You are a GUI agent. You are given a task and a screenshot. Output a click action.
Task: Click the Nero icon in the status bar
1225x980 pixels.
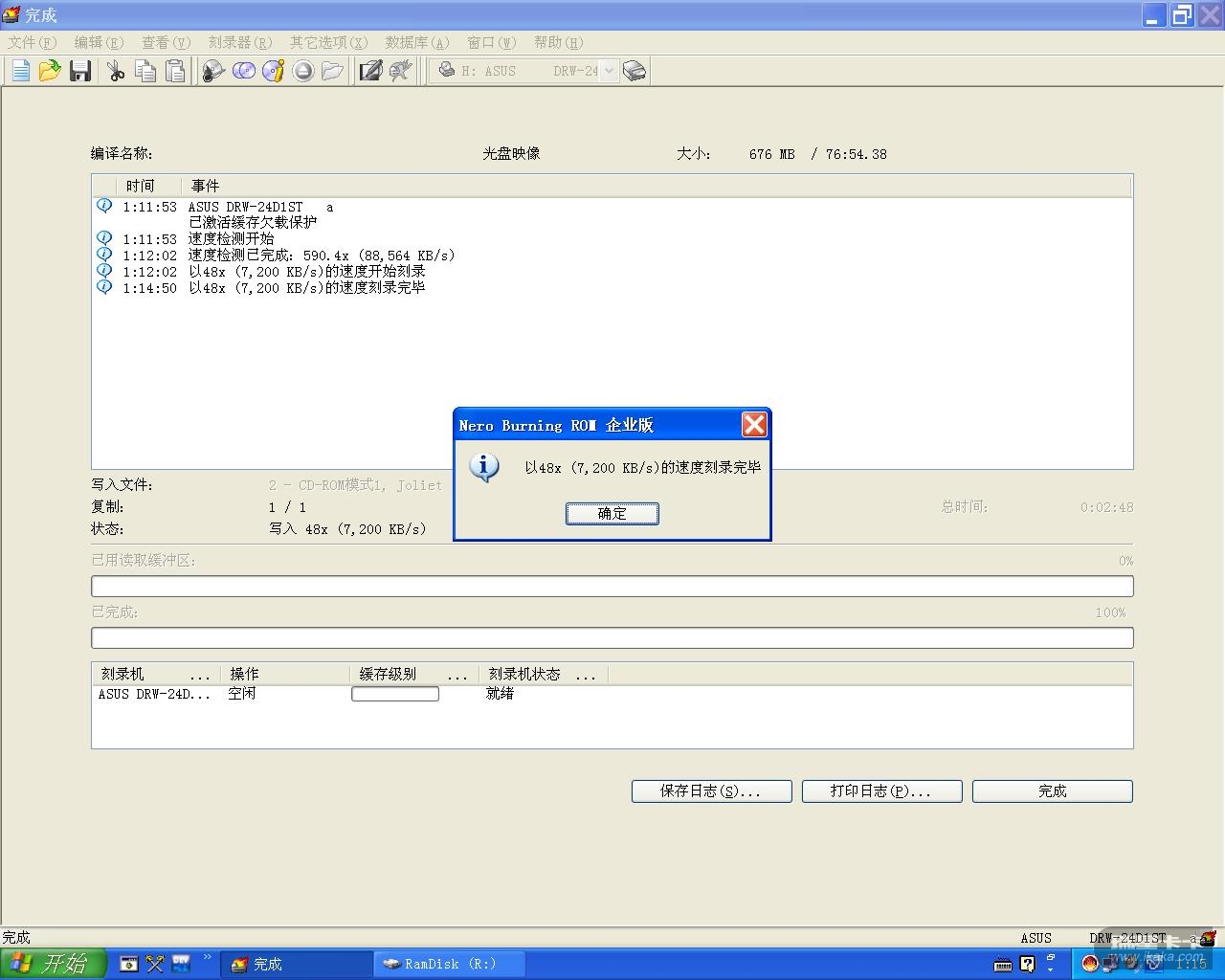click(1208, 938)
